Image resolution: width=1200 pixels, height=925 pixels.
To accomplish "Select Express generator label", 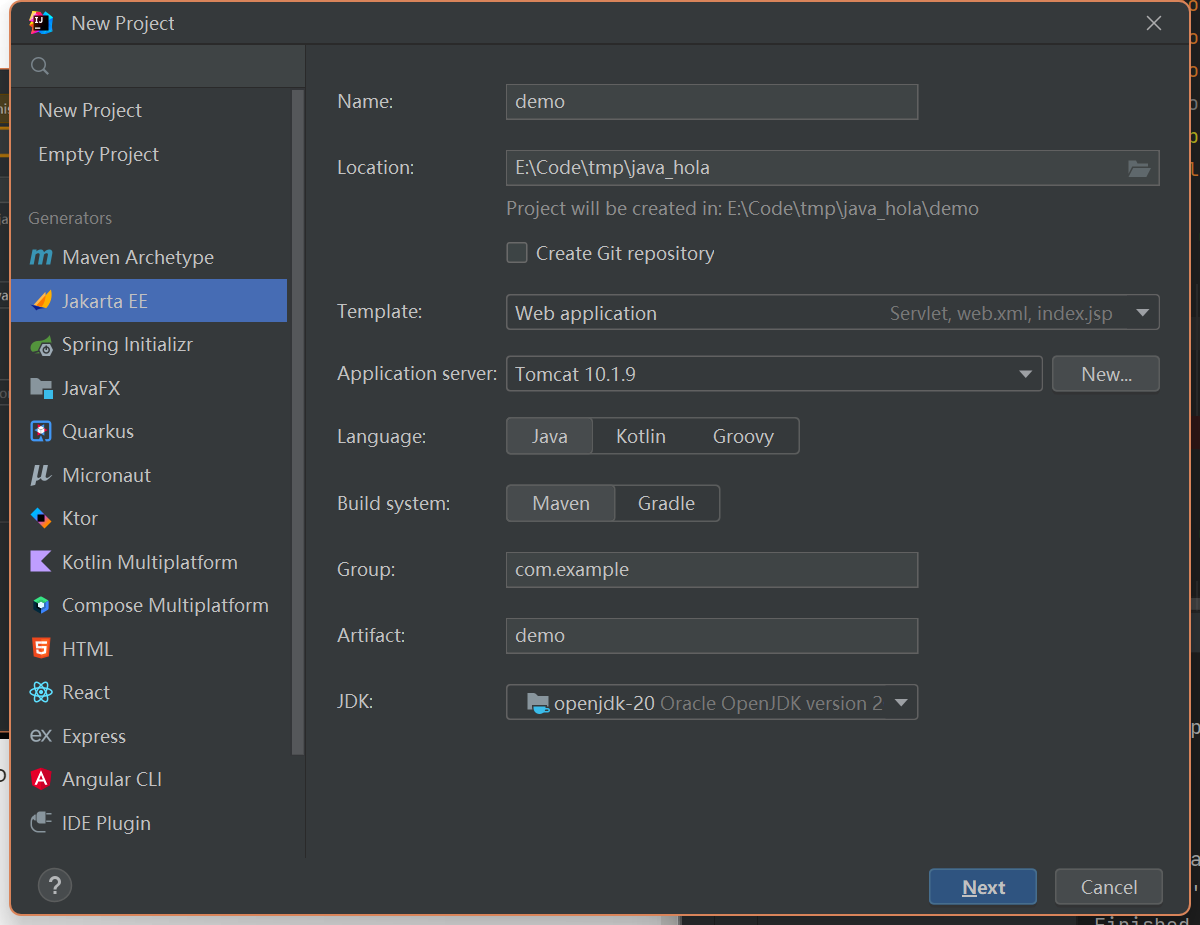I will [94, 736].
